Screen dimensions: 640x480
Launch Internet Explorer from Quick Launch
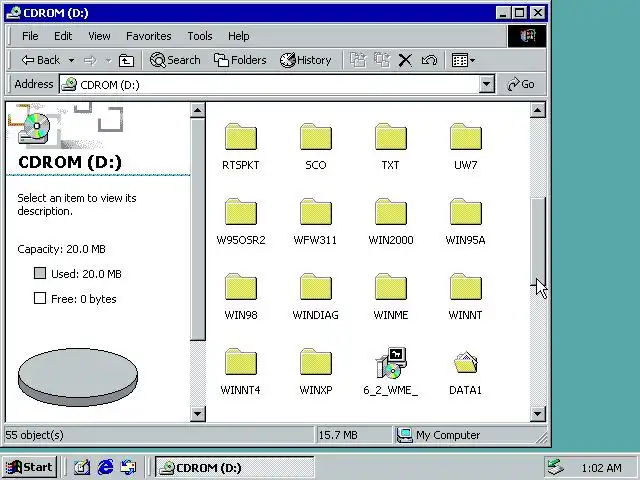pos(105,467)
